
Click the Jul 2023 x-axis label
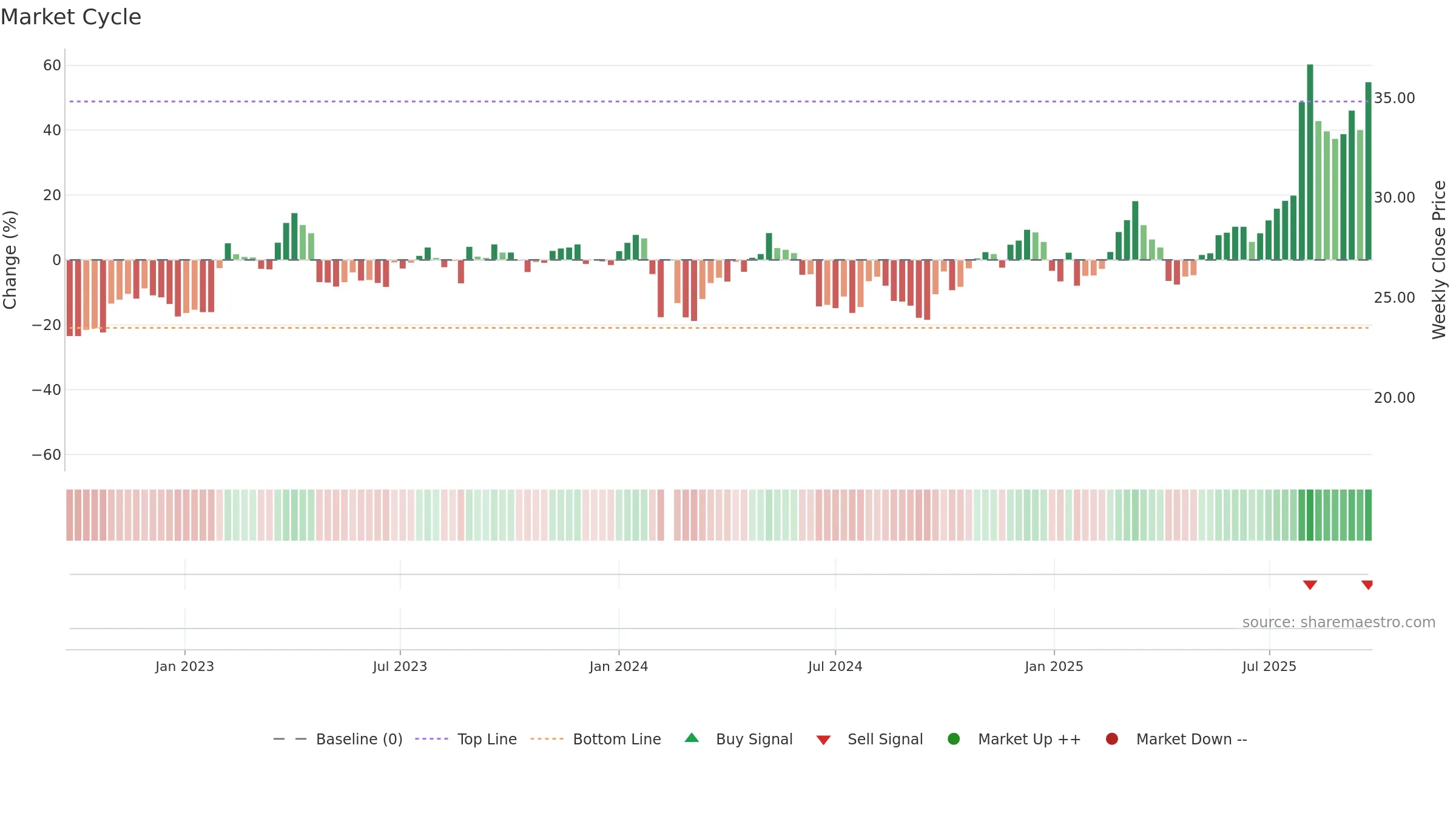click(400, 666)
